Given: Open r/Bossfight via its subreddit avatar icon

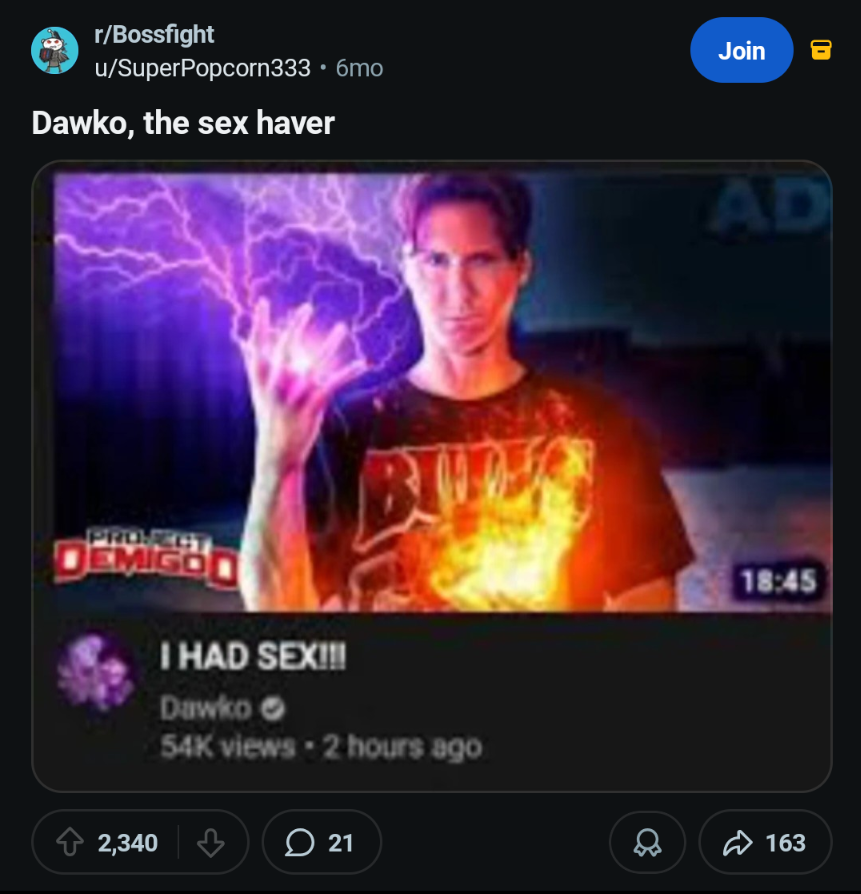Looking at the screenshot, I should (x=52, y=49).
